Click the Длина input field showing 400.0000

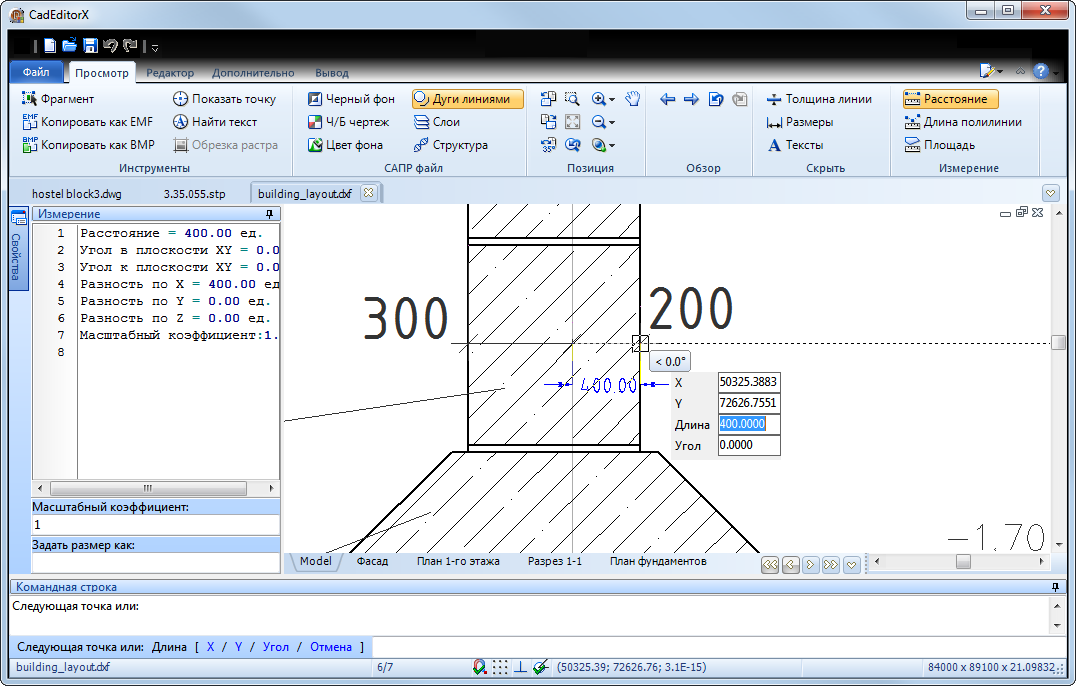point(749,424)
